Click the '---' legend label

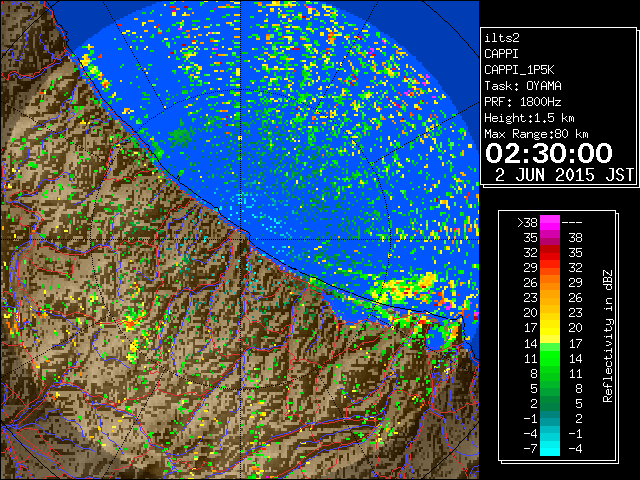pyautogui.click(x=572, y=223)
